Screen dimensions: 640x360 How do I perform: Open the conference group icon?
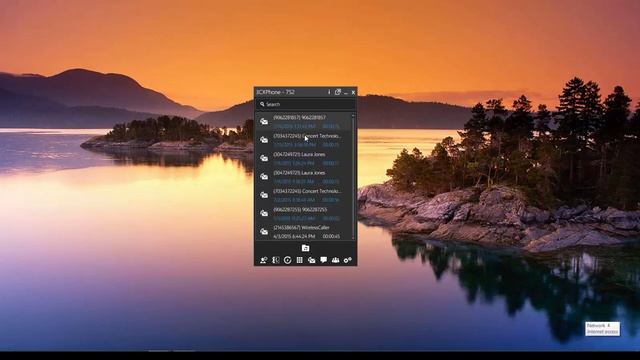coord(336,260)
